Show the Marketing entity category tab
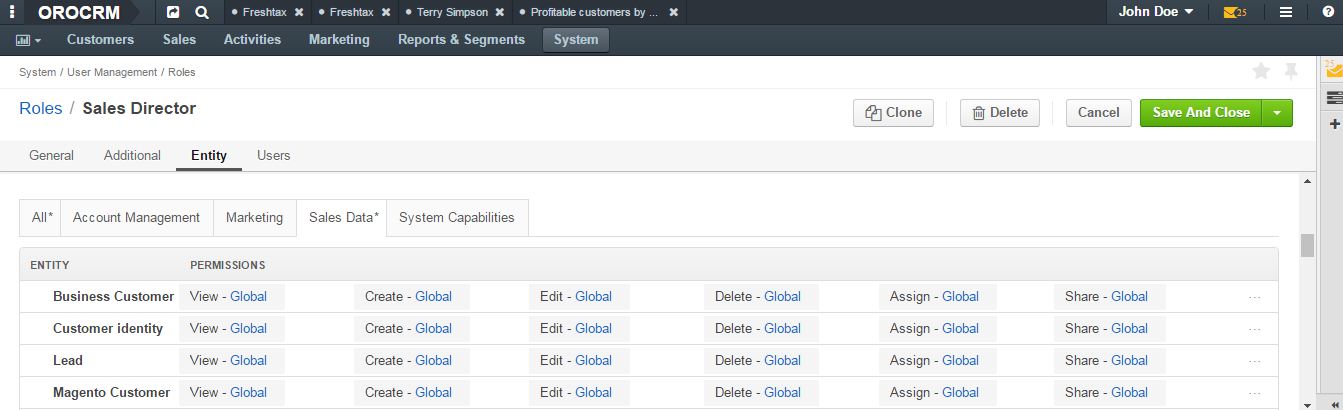Image resolution: width=1343 pixels, height=410 pixels. (x=254, y=218)
